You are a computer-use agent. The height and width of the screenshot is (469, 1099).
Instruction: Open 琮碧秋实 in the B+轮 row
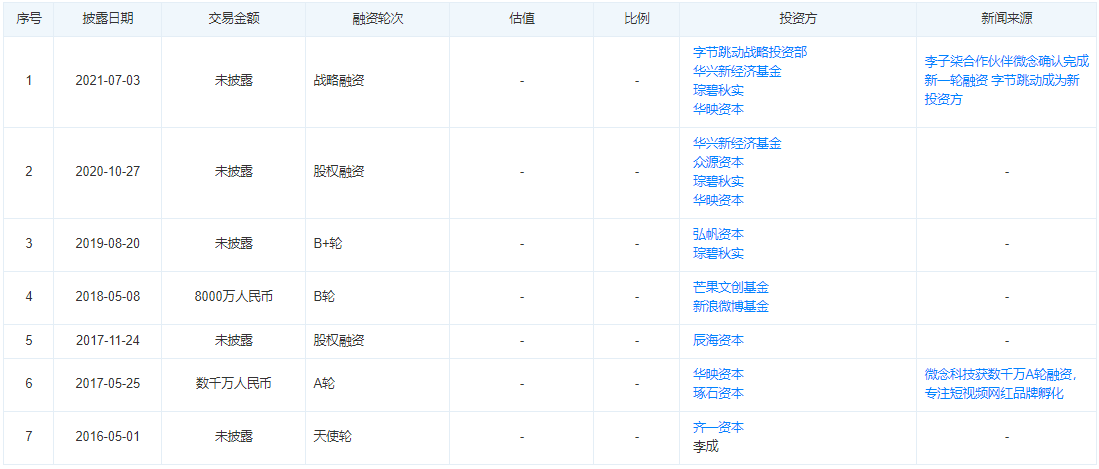(718, 254)
